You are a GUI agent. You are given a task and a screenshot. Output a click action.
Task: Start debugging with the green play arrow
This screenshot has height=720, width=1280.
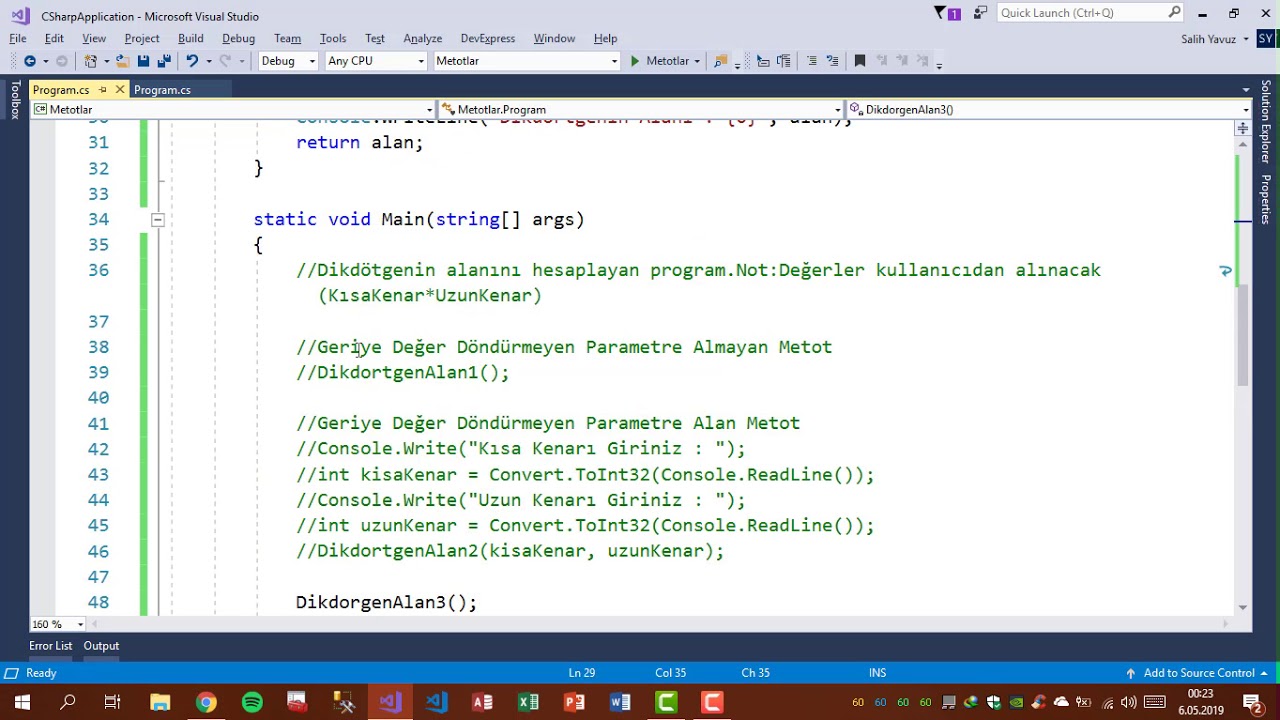pos(634,61)
